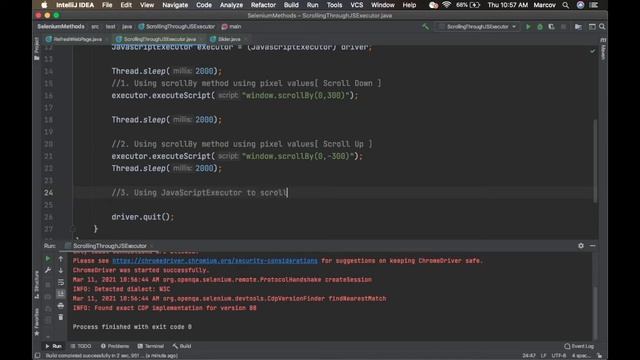Click the main method breadcrumb
Screen dimensions: 640x360
pyautogui.click(x=231, y=27)
